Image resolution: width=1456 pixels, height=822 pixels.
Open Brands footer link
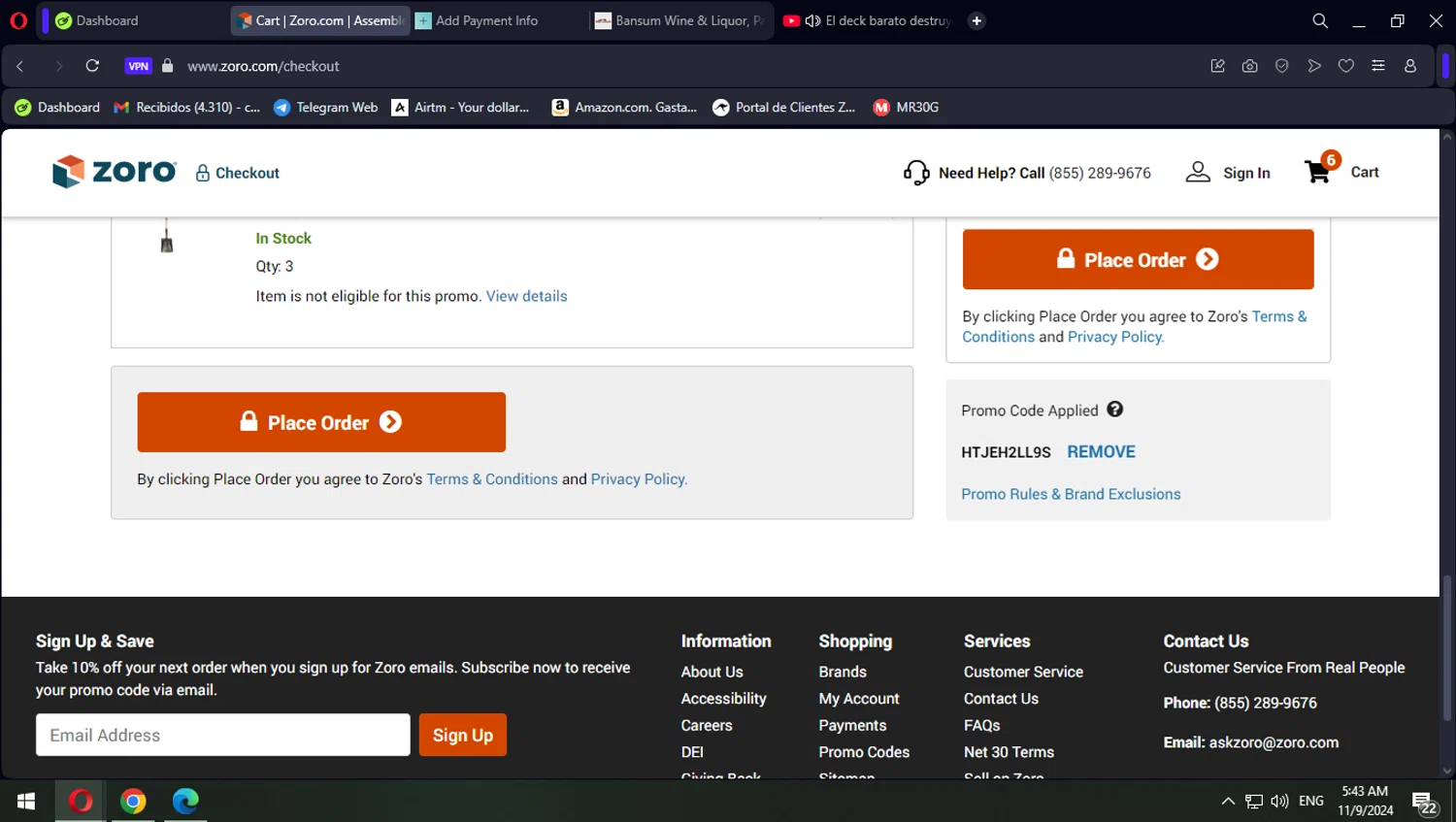click(843, 672)
